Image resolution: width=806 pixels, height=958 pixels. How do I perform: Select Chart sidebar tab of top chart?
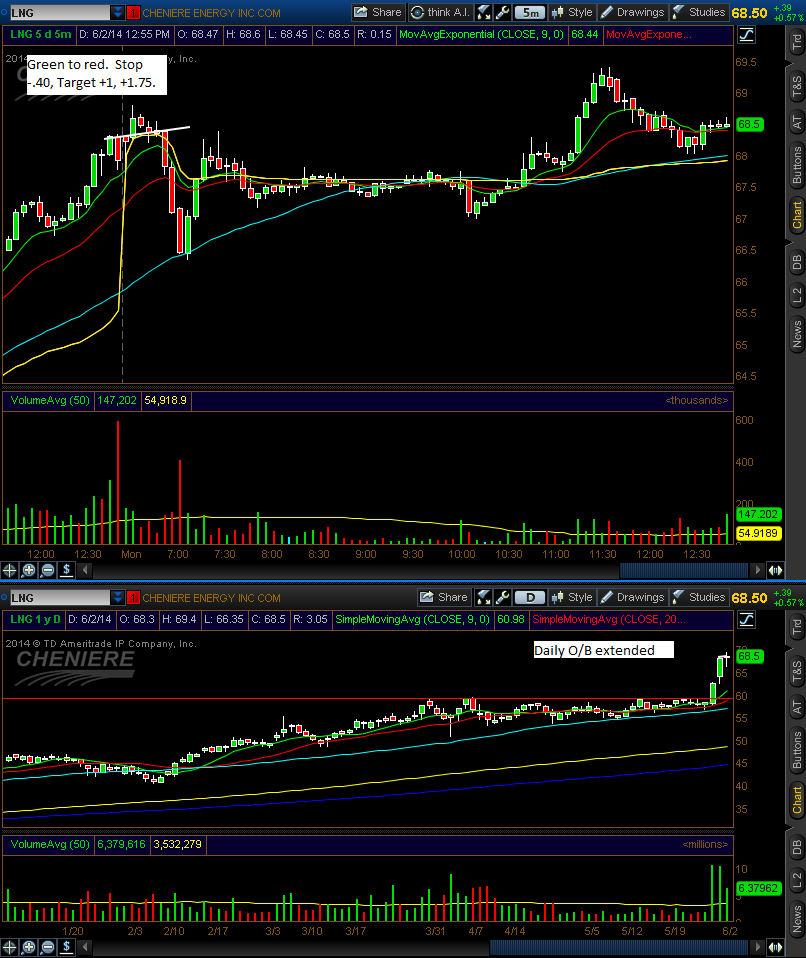coord(796,215)
